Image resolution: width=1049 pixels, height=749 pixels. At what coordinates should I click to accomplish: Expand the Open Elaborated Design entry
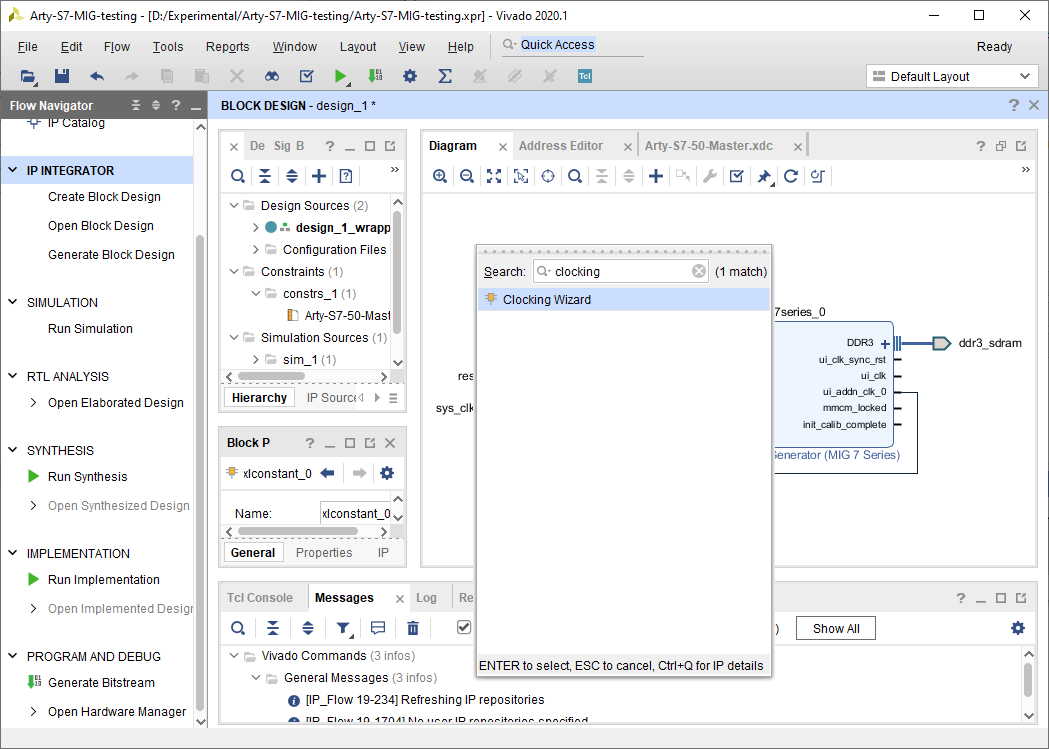(33, 403)
